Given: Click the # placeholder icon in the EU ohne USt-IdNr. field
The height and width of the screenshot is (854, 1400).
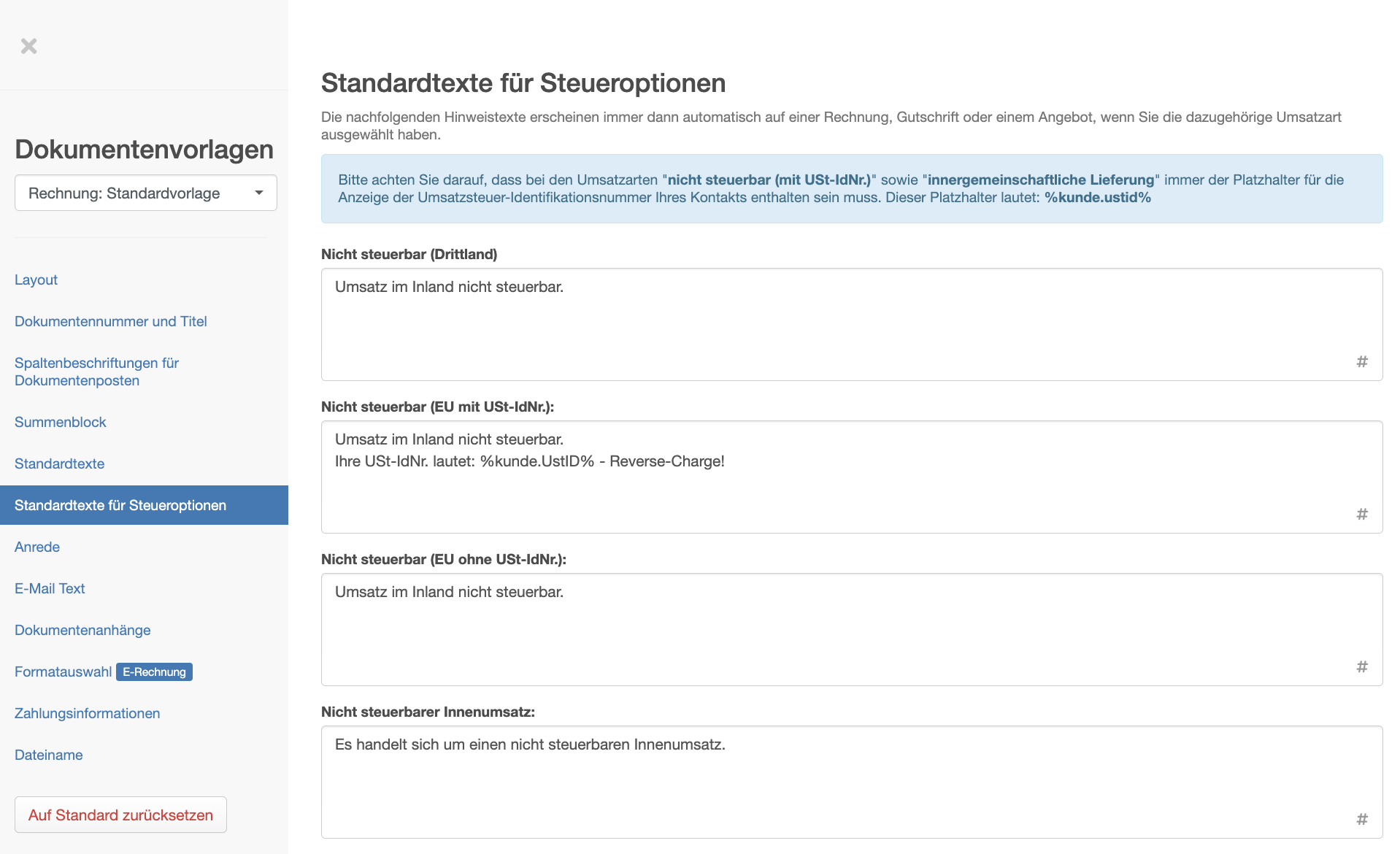Looking at the screenshot, I should tap(1362, 666).
